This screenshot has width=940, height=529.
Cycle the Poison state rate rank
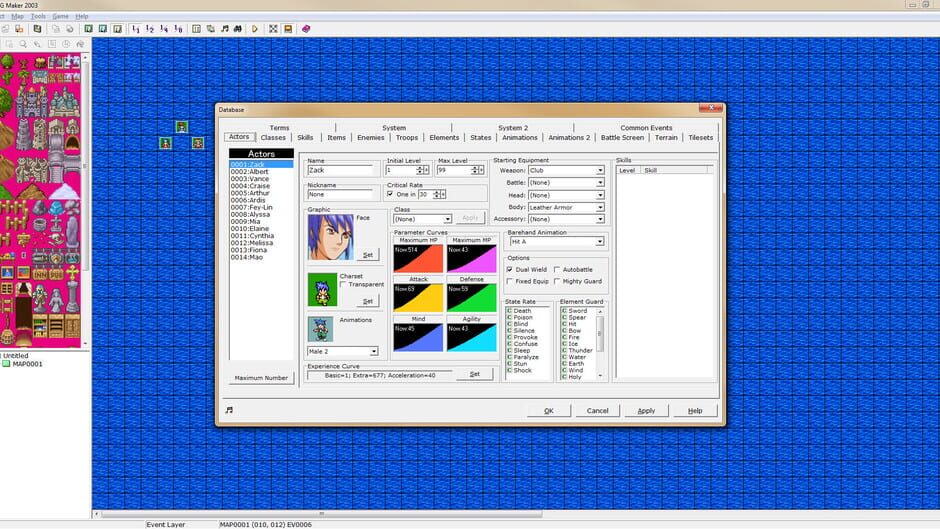pyautogui.click(x=509, y=317)
